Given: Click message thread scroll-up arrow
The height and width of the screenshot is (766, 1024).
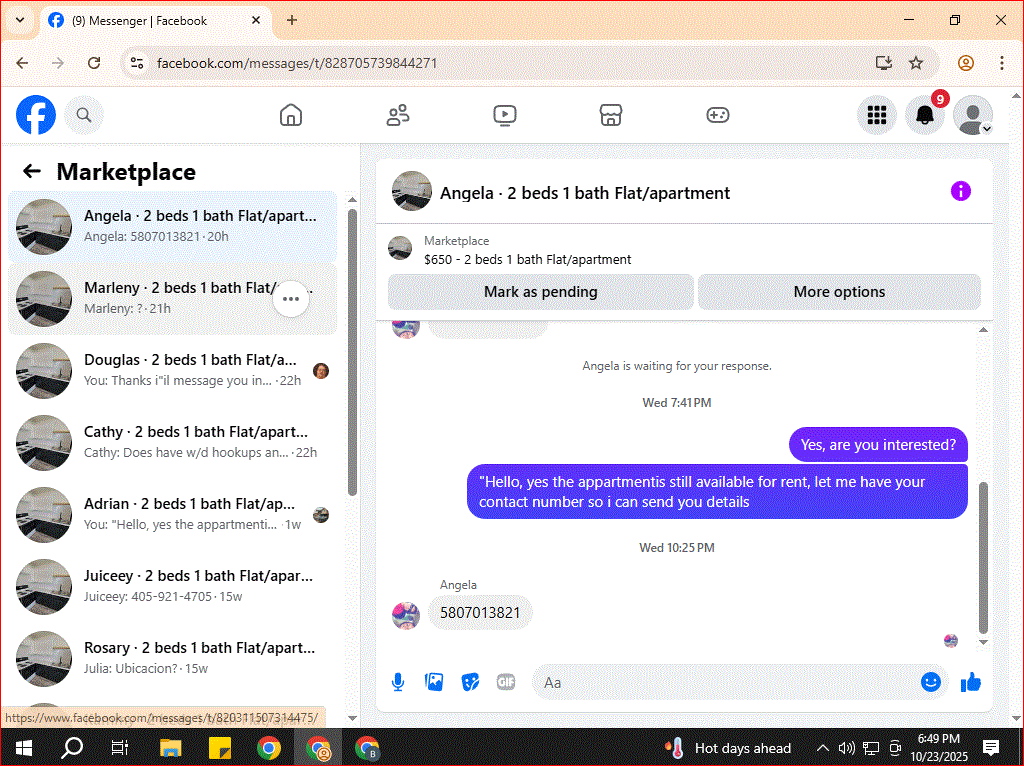Looking at the screenshot, I should (984, 330).
